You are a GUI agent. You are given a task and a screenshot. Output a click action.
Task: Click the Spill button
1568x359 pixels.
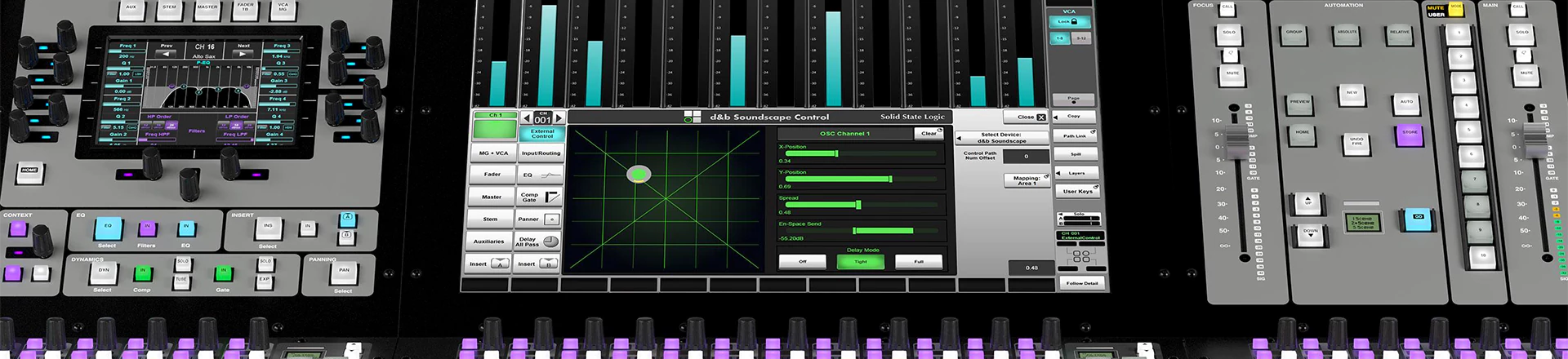pos(1075,154)
